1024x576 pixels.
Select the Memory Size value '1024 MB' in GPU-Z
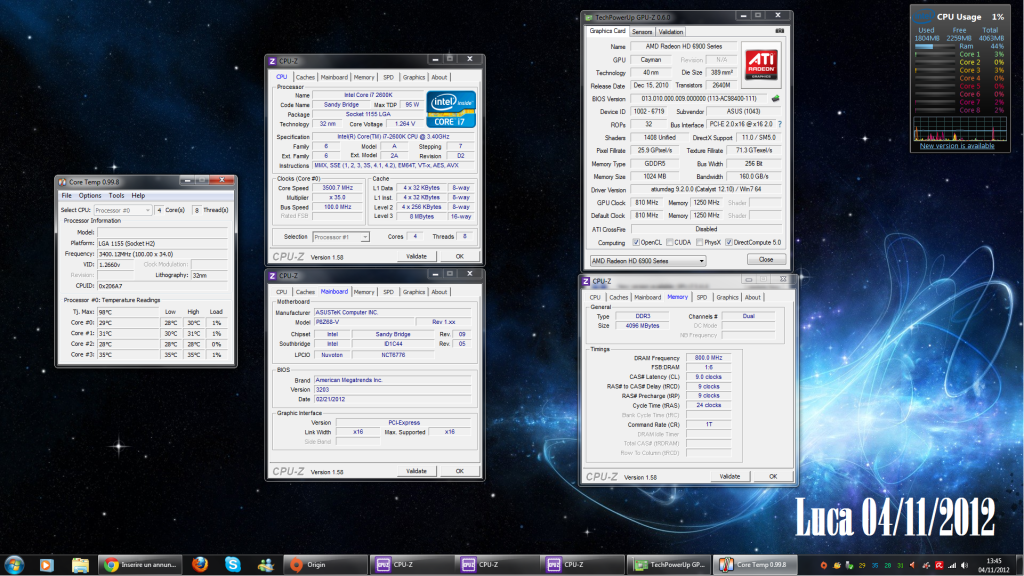tap(654, 176)
